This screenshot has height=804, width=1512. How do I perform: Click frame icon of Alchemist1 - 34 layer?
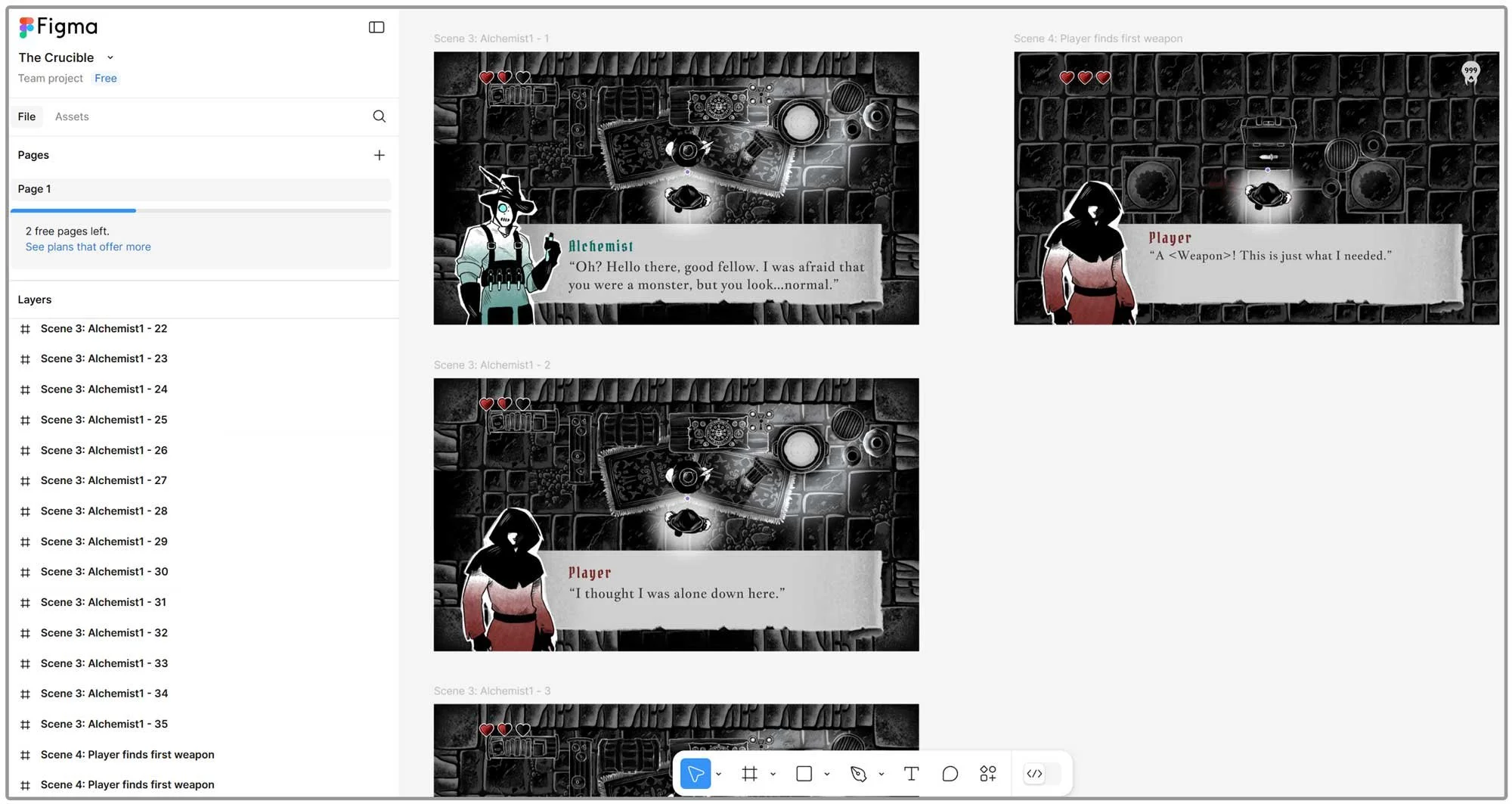point(25,694)
